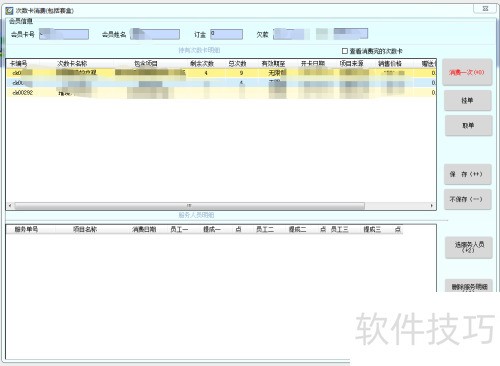The image size is (500, 366).
Task: Click the 消费日期 header in the service table
Action: [144, 229]
